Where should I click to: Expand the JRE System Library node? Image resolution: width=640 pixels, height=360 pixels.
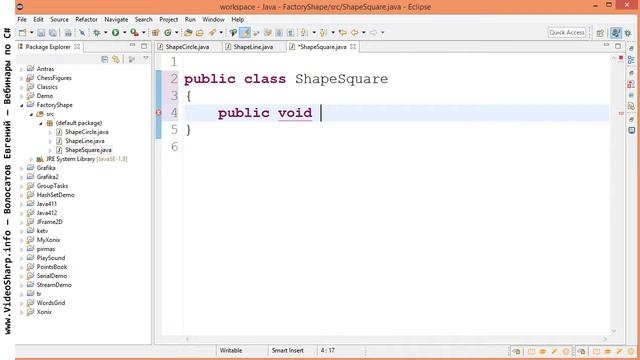point(31,159)
